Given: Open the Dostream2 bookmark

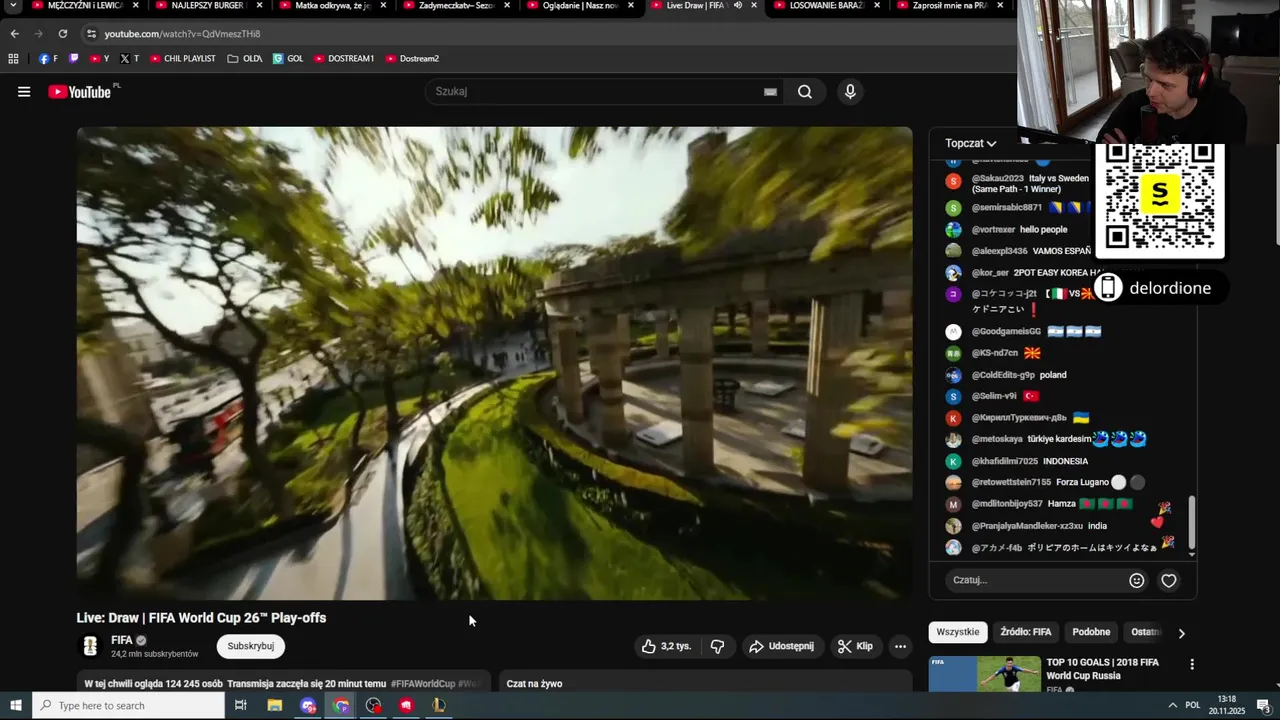Looking at the screenshot, I should (412, 59).
